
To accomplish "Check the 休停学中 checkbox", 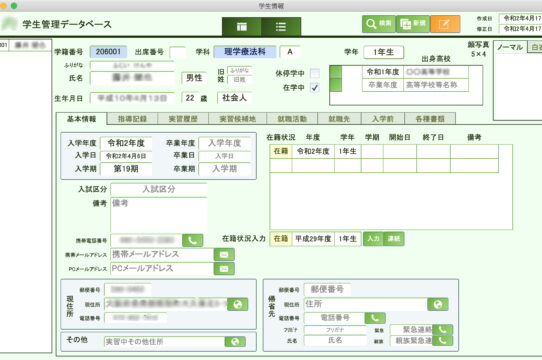I will (315, 73).
